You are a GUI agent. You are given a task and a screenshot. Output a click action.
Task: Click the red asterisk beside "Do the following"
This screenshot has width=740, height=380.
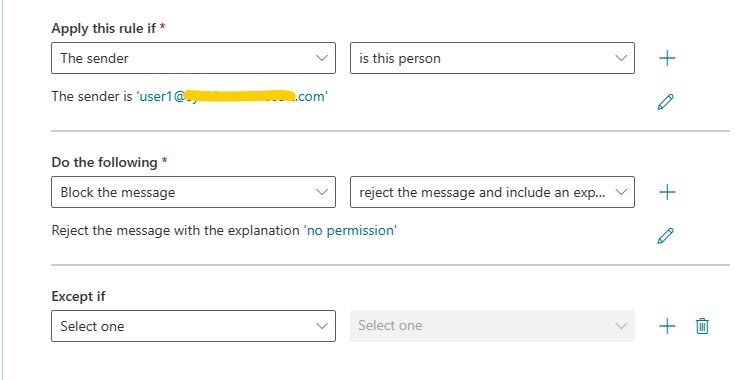click(164, 160)
